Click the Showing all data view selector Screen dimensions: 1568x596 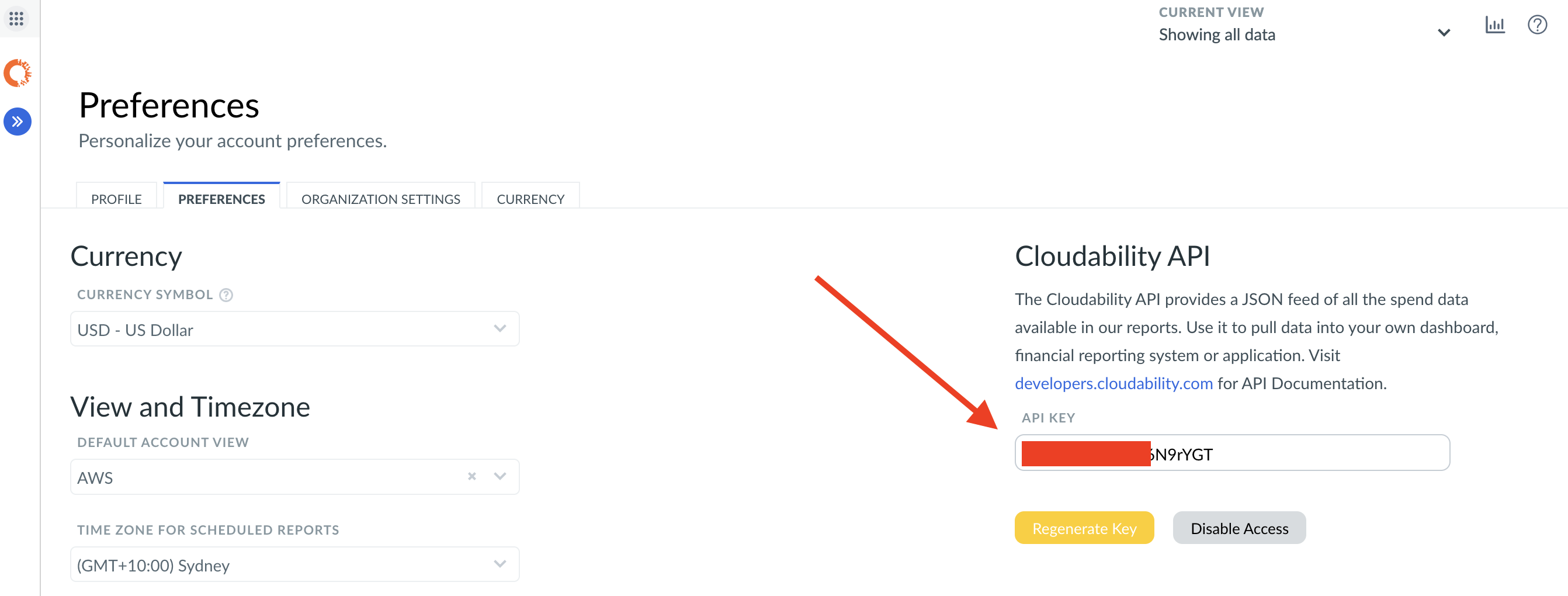[x=1217, y=34]
